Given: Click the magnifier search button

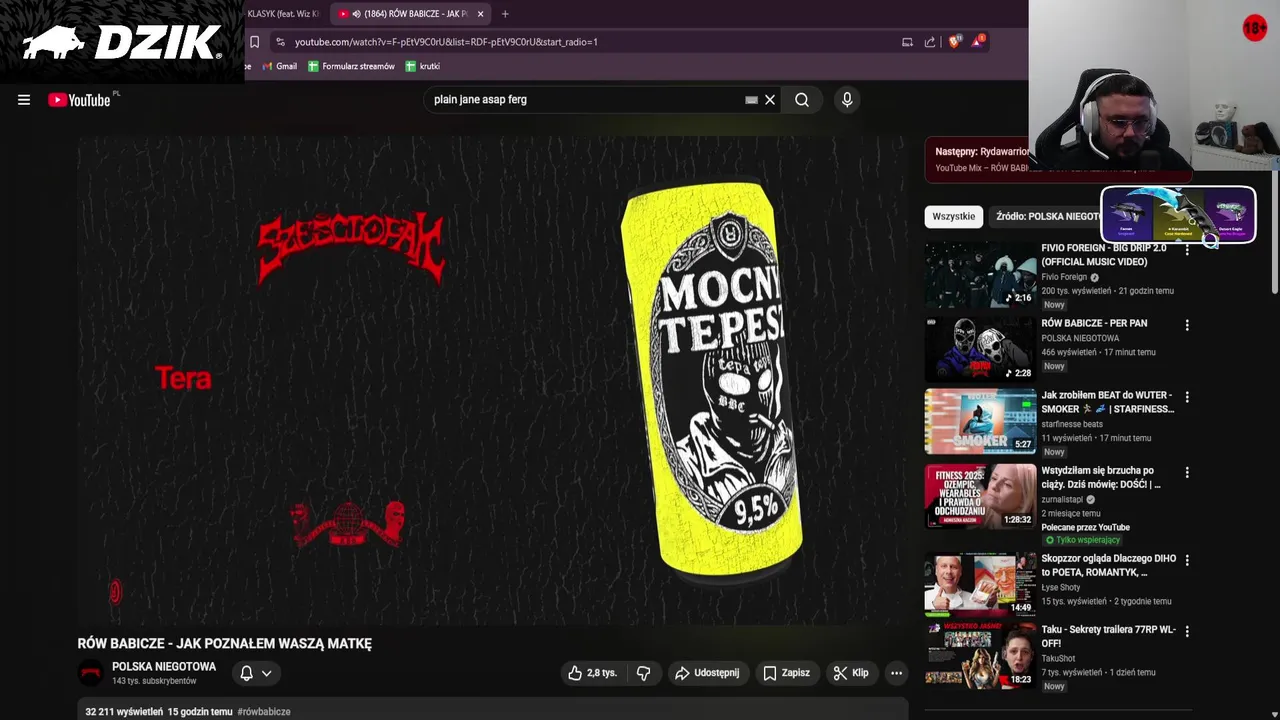Looking at the screenshot, I should click(x=802, y=100).
